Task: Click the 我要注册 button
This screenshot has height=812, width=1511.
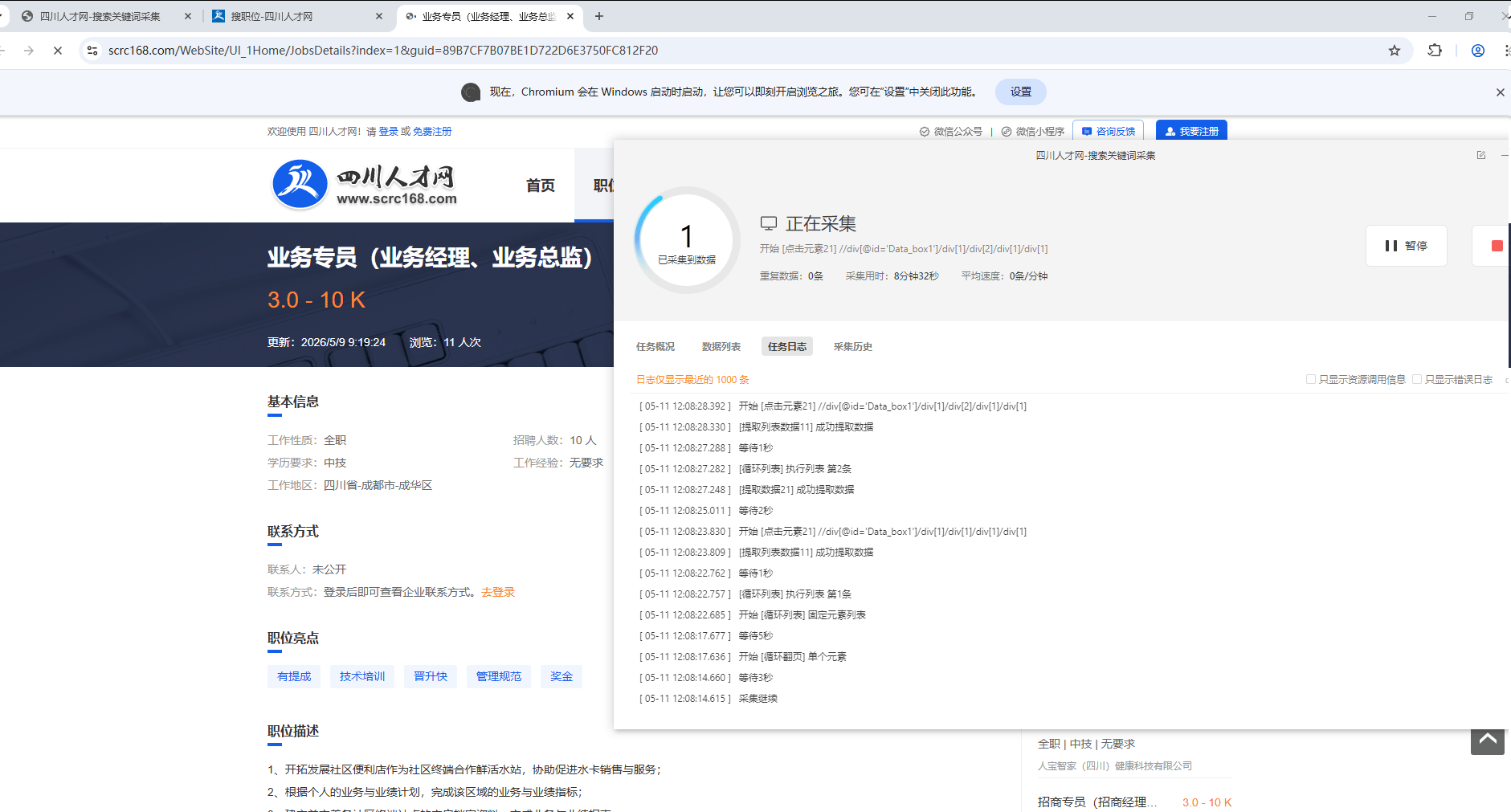Action: (1191, 131)
